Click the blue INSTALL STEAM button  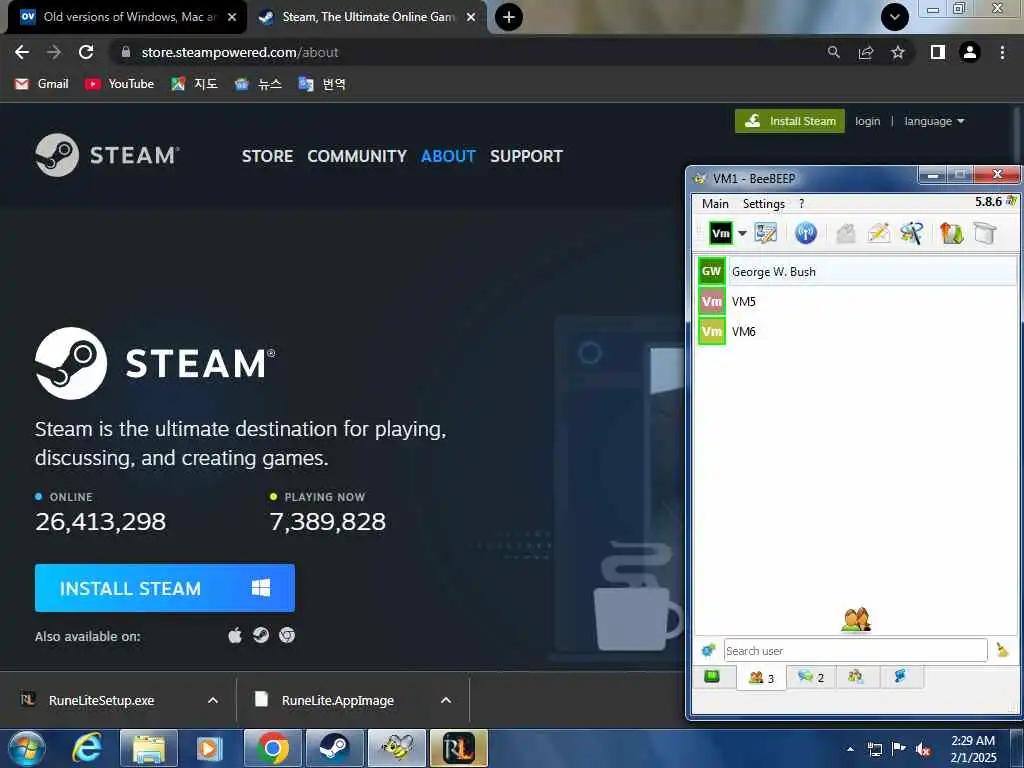tap(165, 588)
